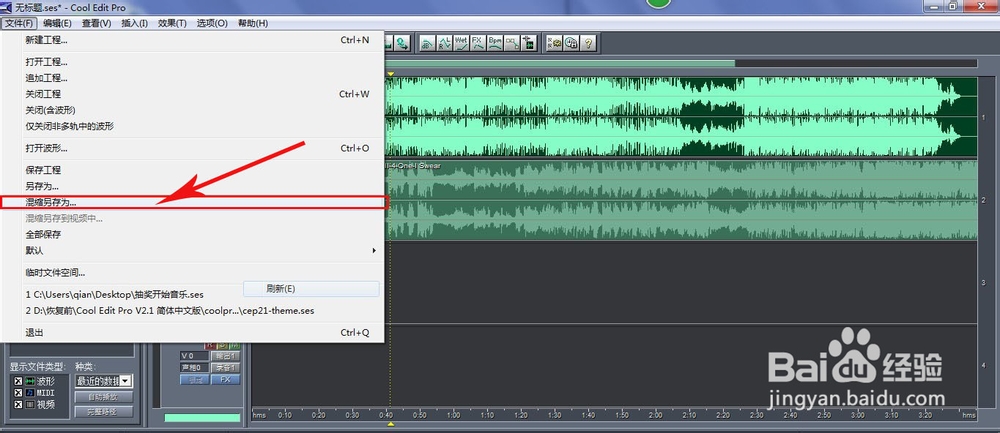Click the 自动播放 button
This screenshot has width=1000, height=433.
point(104,397)
